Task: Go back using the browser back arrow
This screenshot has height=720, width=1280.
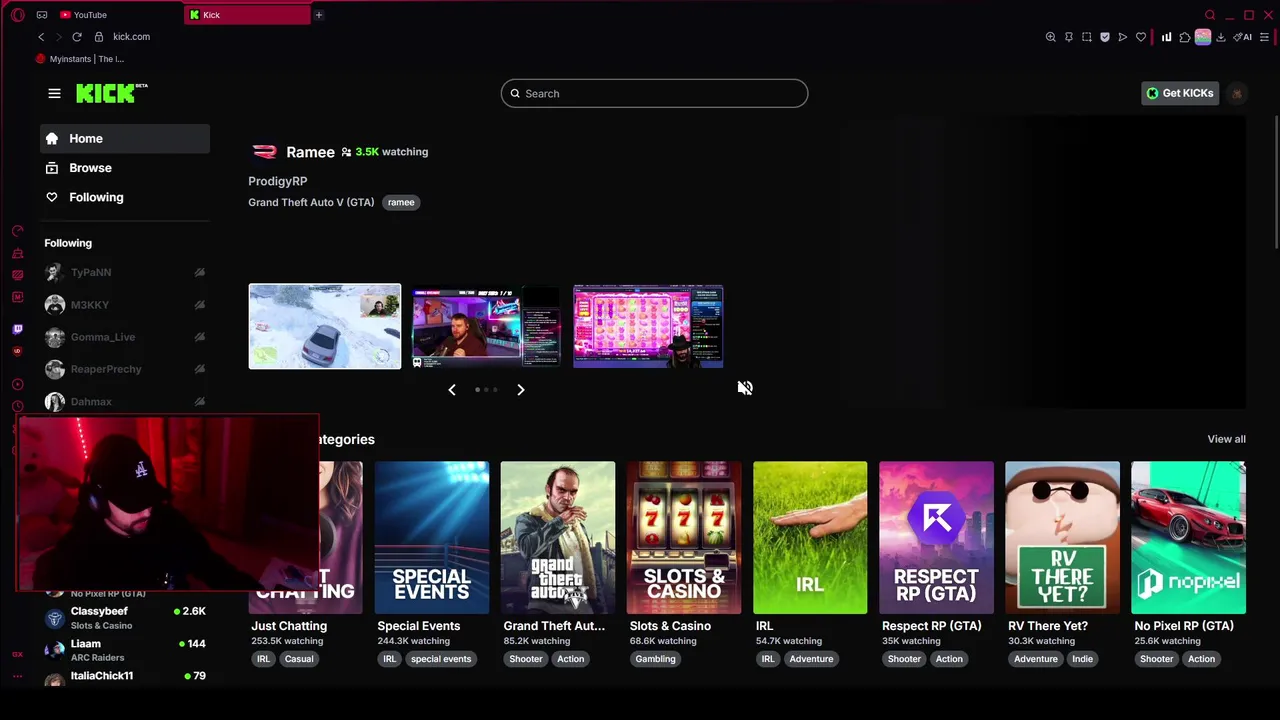Action: click(x=41, y=37)
